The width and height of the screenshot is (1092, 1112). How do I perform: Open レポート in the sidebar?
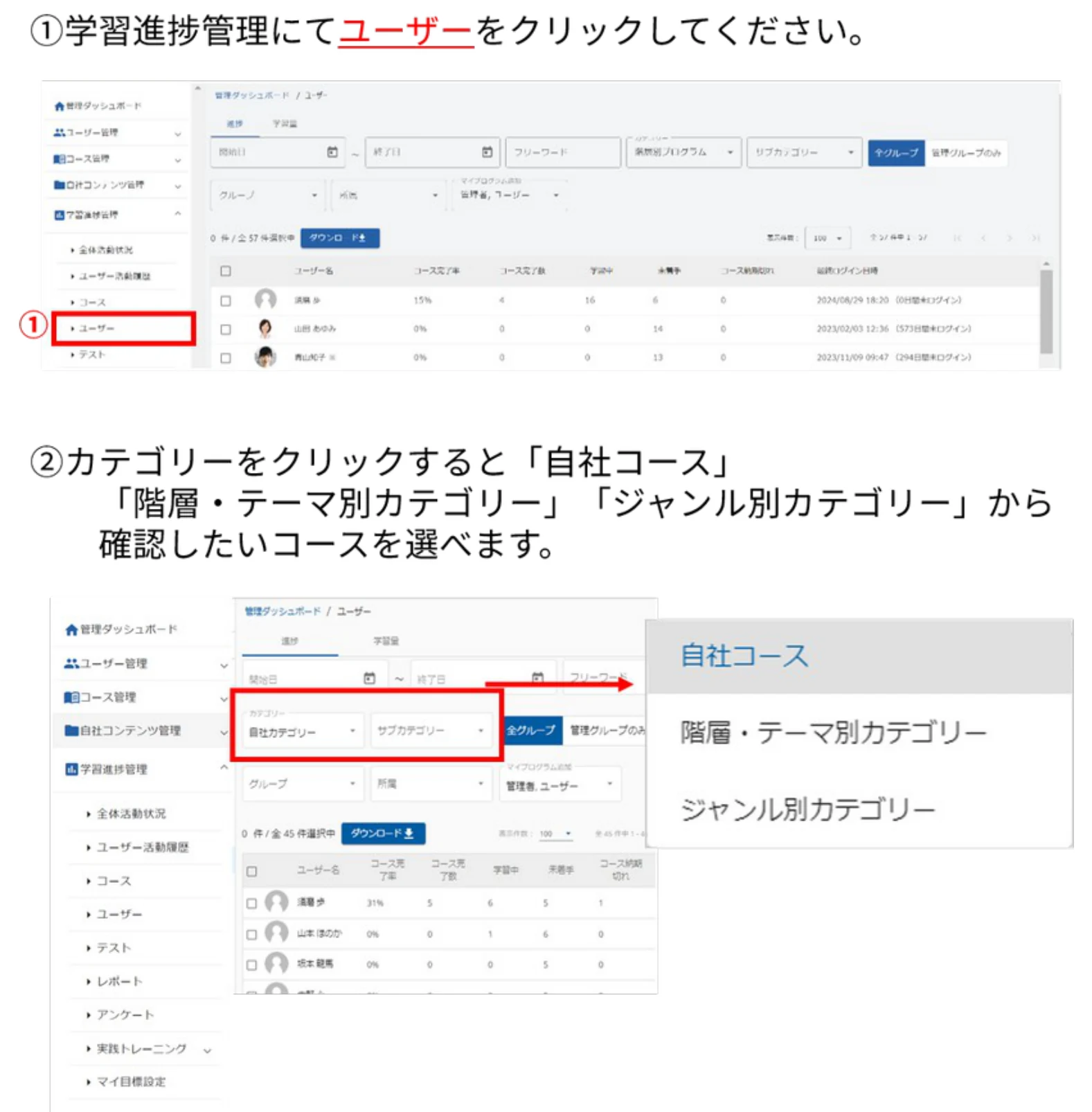tap(120, 981)
